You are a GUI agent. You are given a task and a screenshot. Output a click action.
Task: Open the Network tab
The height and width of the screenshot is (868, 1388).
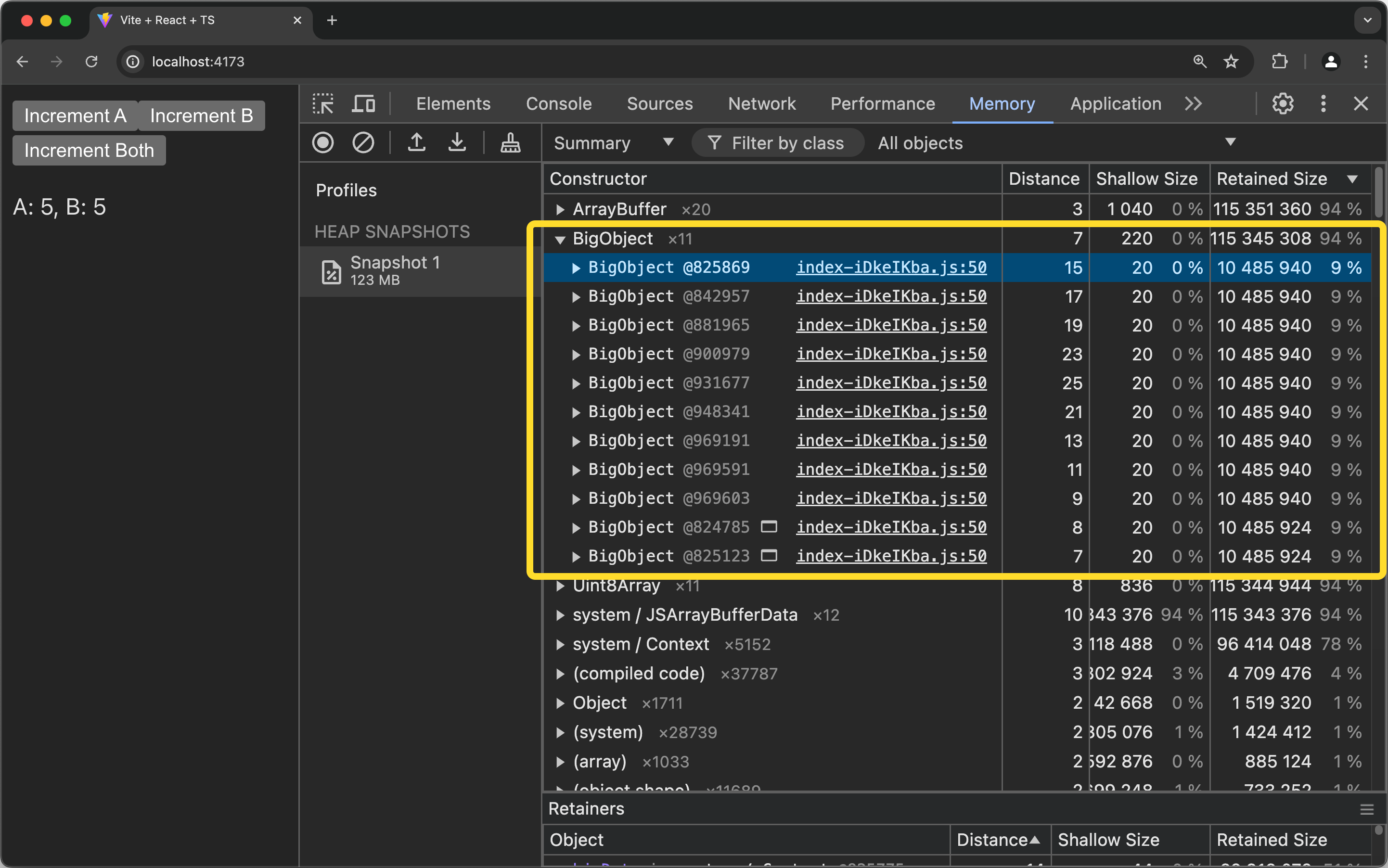(x=761, y=104)
